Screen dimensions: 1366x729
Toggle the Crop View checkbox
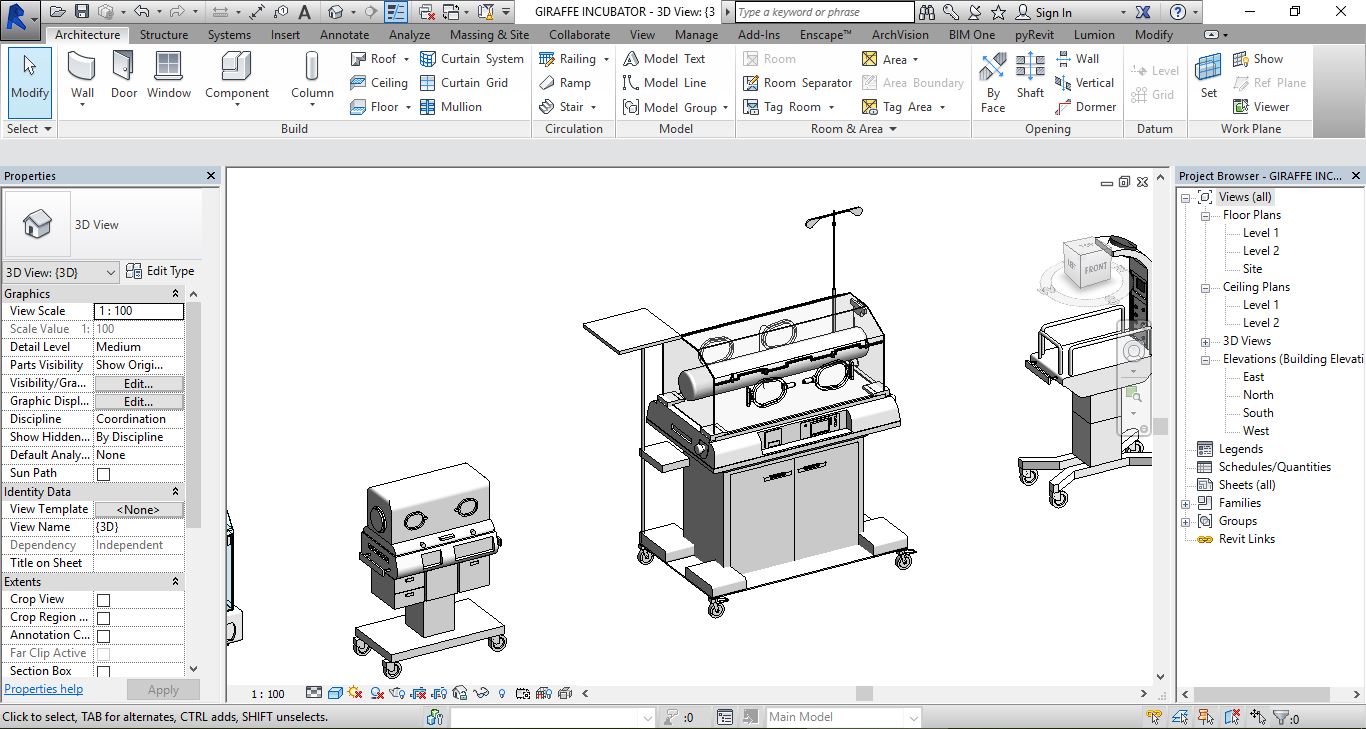[103, 600]
